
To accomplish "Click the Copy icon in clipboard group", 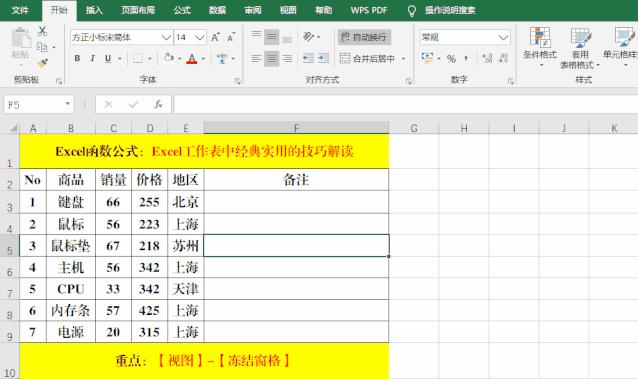I will pyautogui.click(x=42, y=47).
